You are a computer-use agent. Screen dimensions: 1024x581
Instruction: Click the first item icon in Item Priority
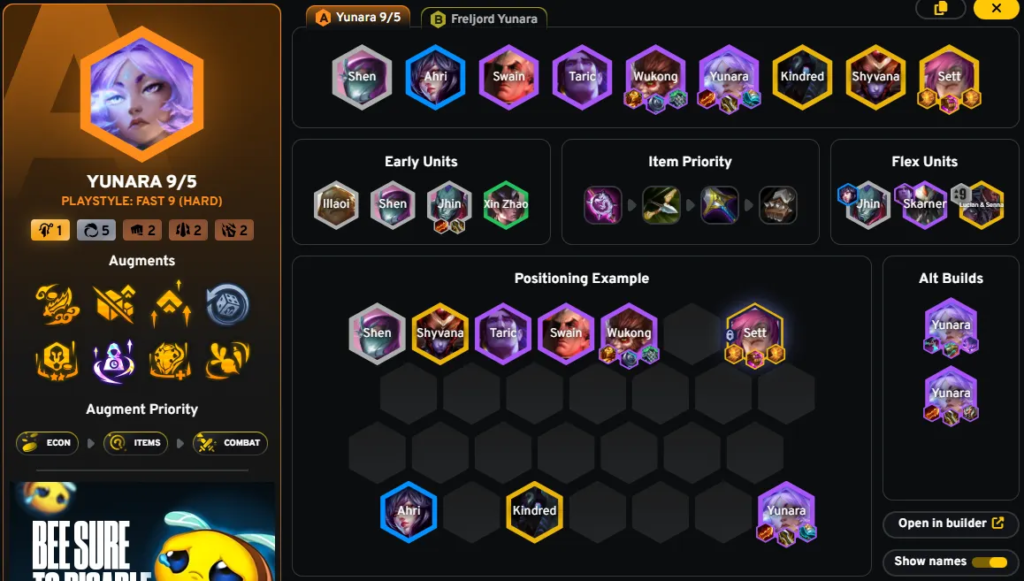tap(603, 205)
